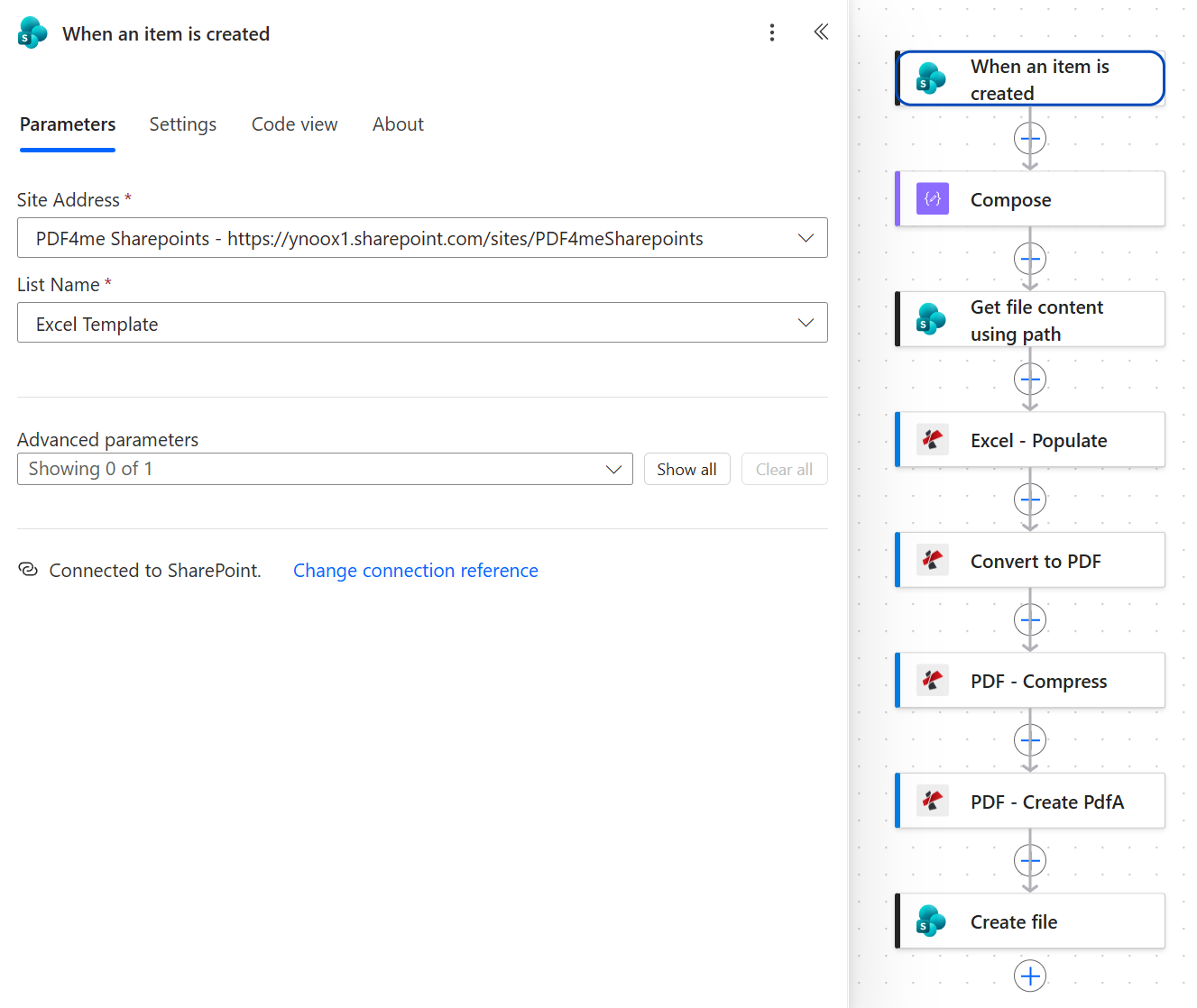Insert step below Get file content using path
The image size is (1197, 1008).
1030,380
